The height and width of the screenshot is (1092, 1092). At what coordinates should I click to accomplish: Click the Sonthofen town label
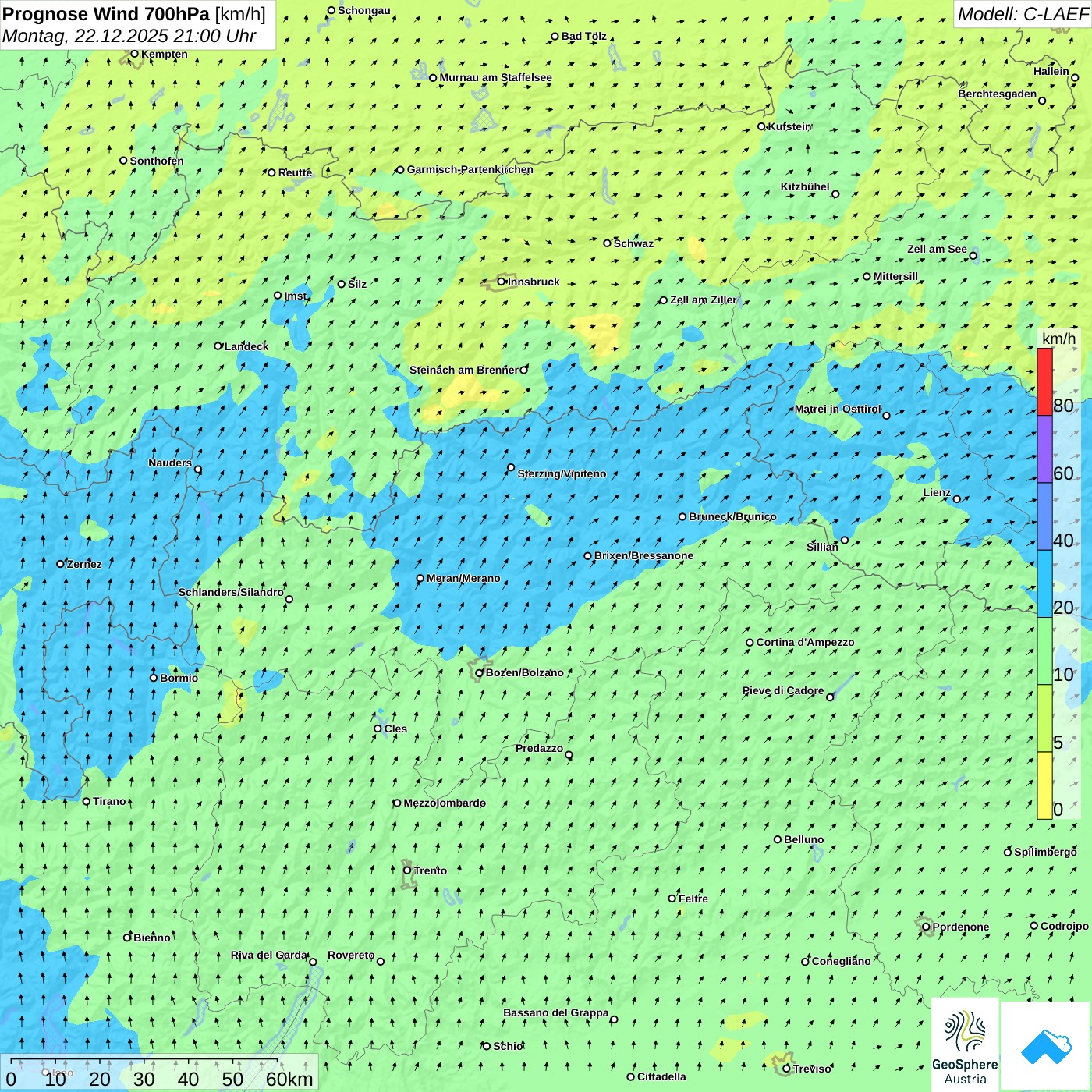coord(157,161)
